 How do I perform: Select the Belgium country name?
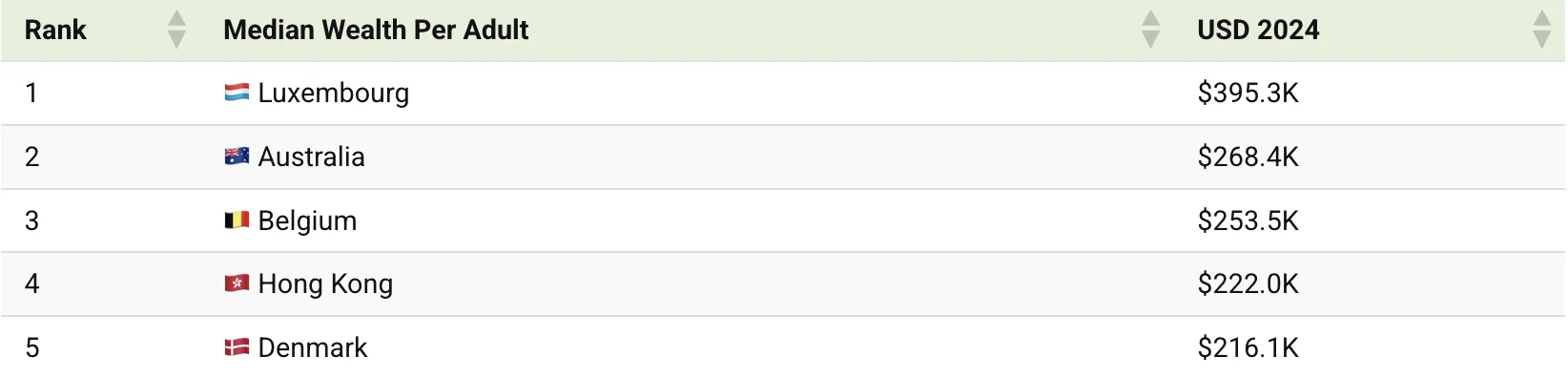(307, 220)
